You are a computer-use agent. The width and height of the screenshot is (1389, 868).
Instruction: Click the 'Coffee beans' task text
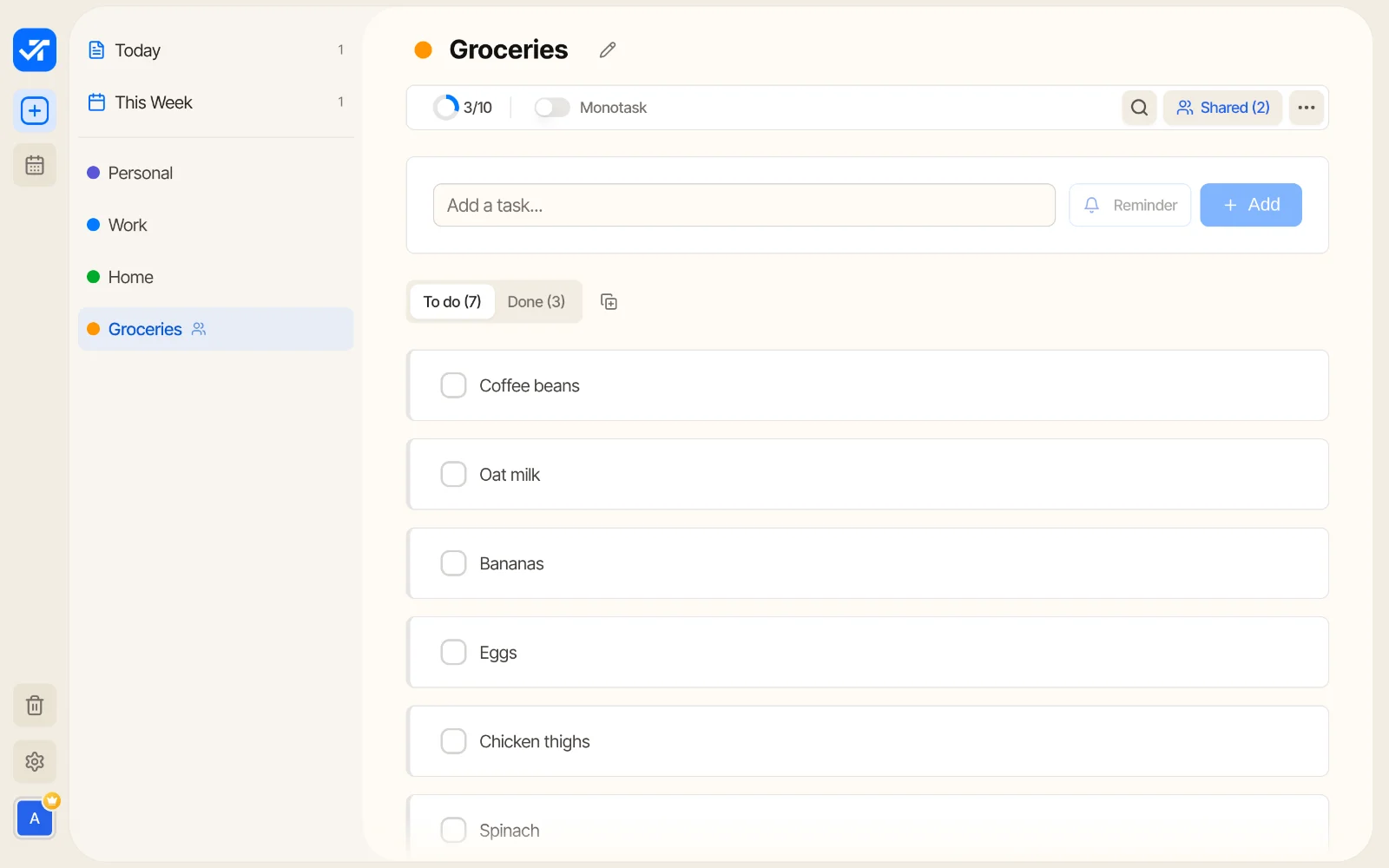point(530,385)
